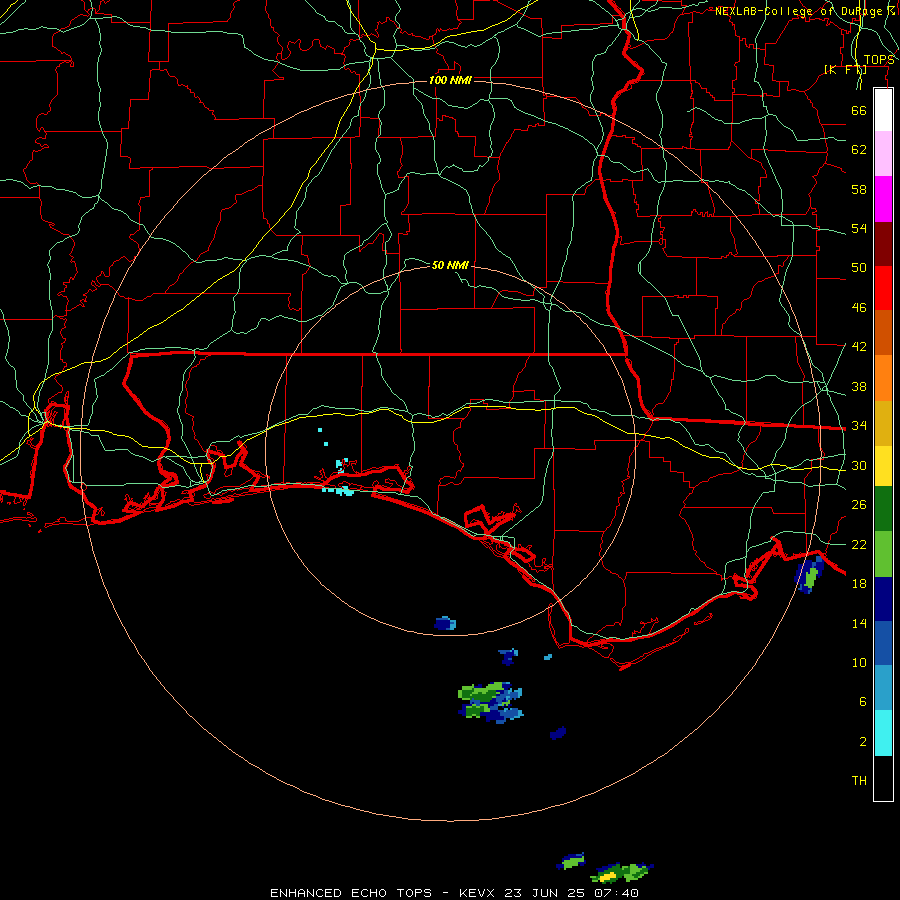Click the legend value "42"
The width and height of the screenshot is (900, 900).
(x=859, y=347)
